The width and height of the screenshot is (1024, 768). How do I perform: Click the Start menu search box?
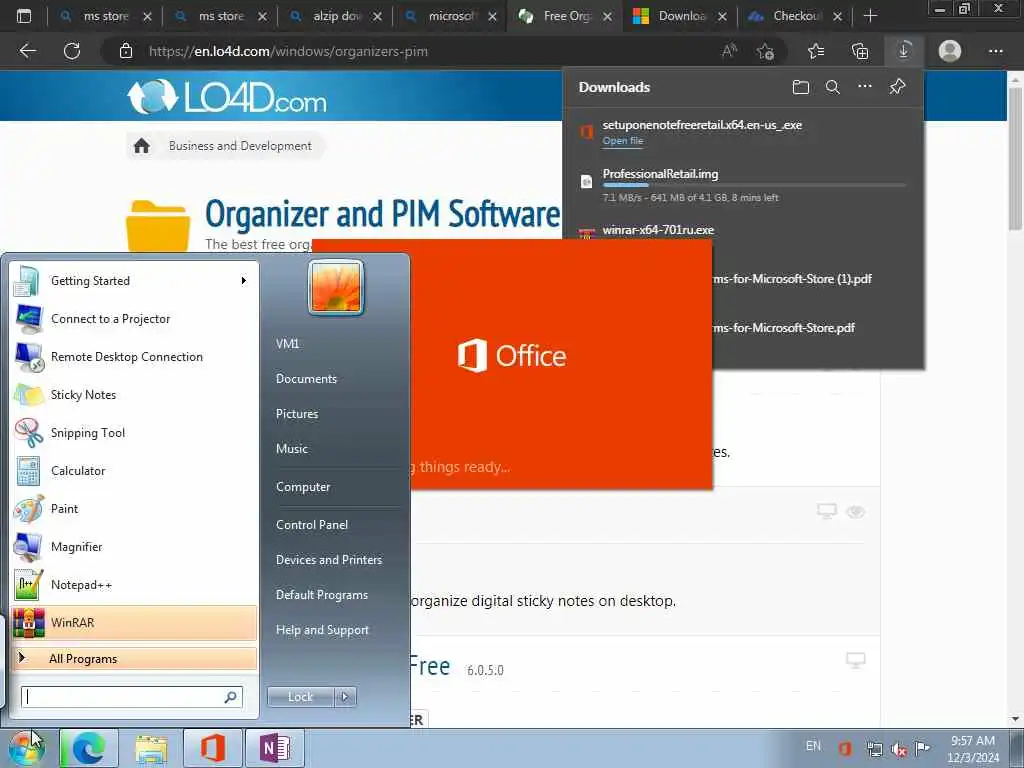pyautogui.click(x=131, y=697)
